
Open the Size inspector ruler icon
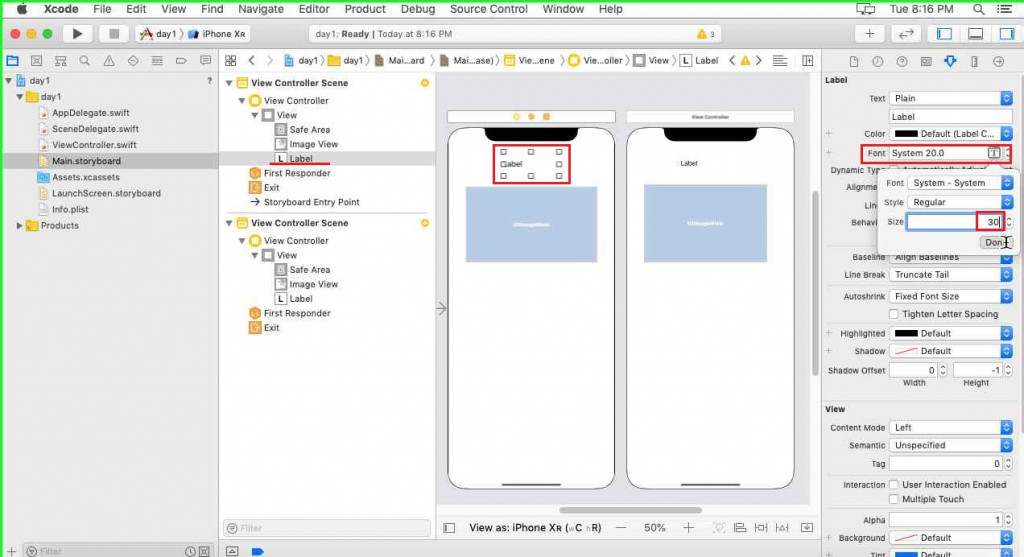point(974,61)
